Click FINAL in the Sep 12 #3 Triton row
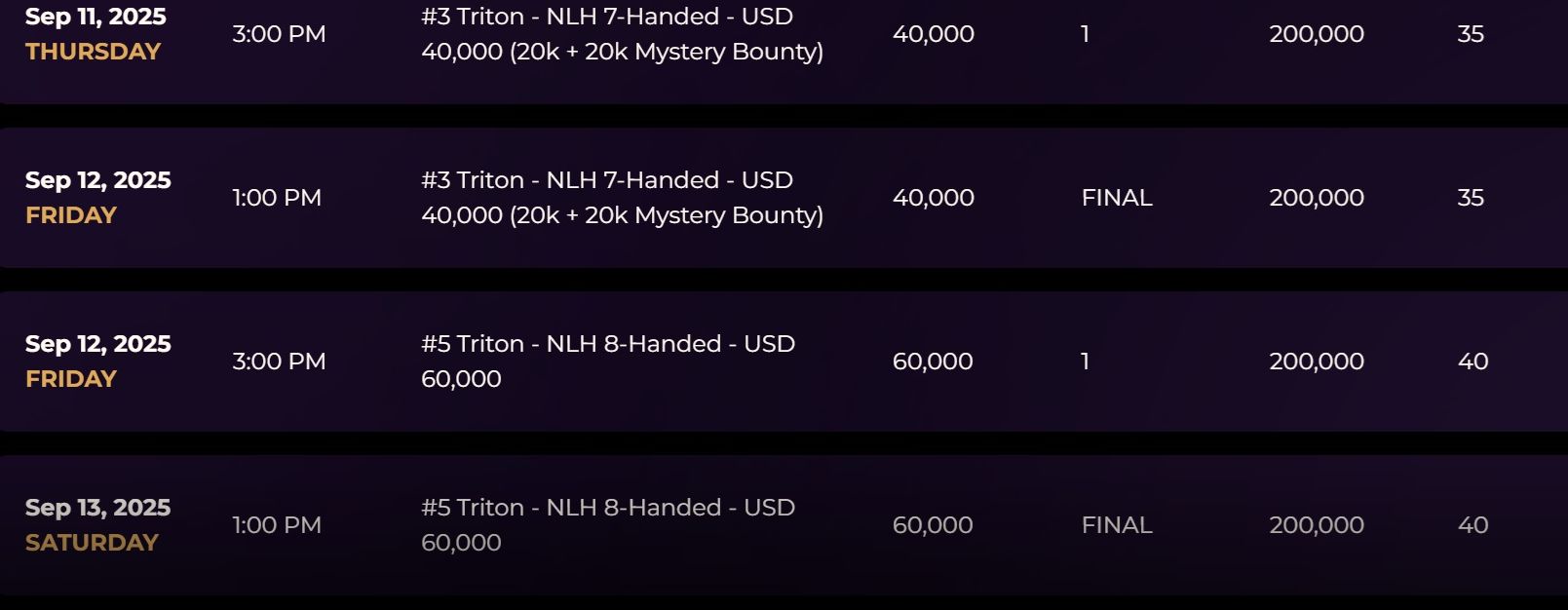This screenshot has width=1568, height=610. pyautogui.click(x=1117, y=198)
